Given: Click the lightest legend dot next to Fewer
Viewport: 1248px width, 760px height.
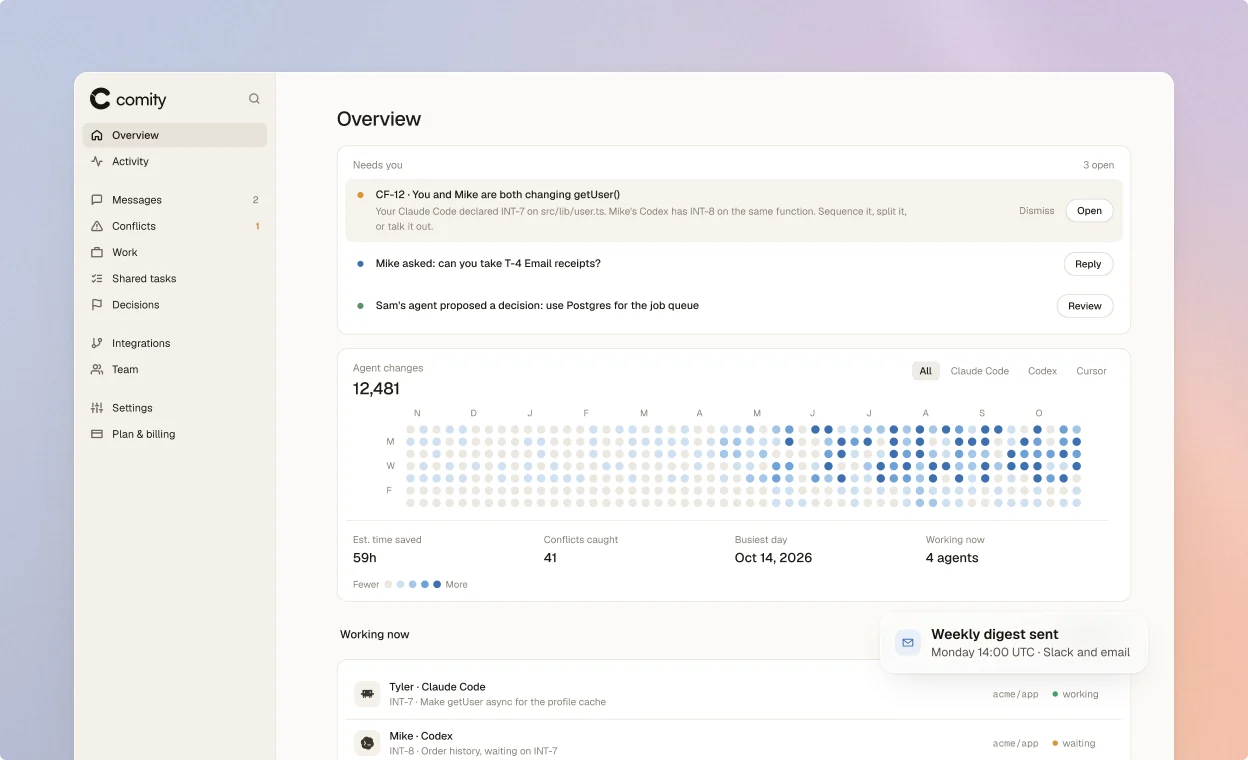Looking at the screenshot, I should click(x=389, y=584).
